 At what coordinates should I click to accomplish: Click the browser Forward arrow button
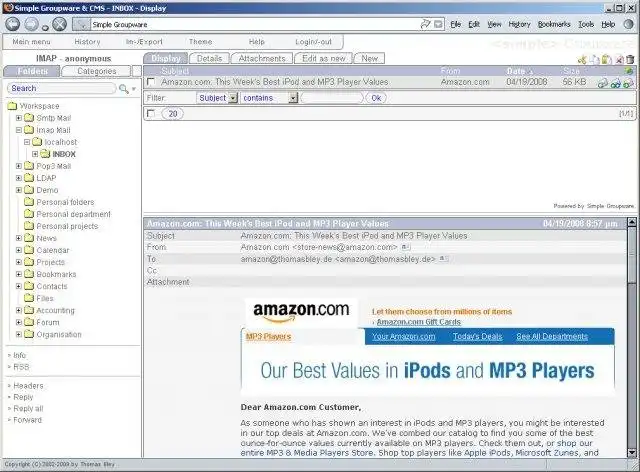(x=31, y=24)
